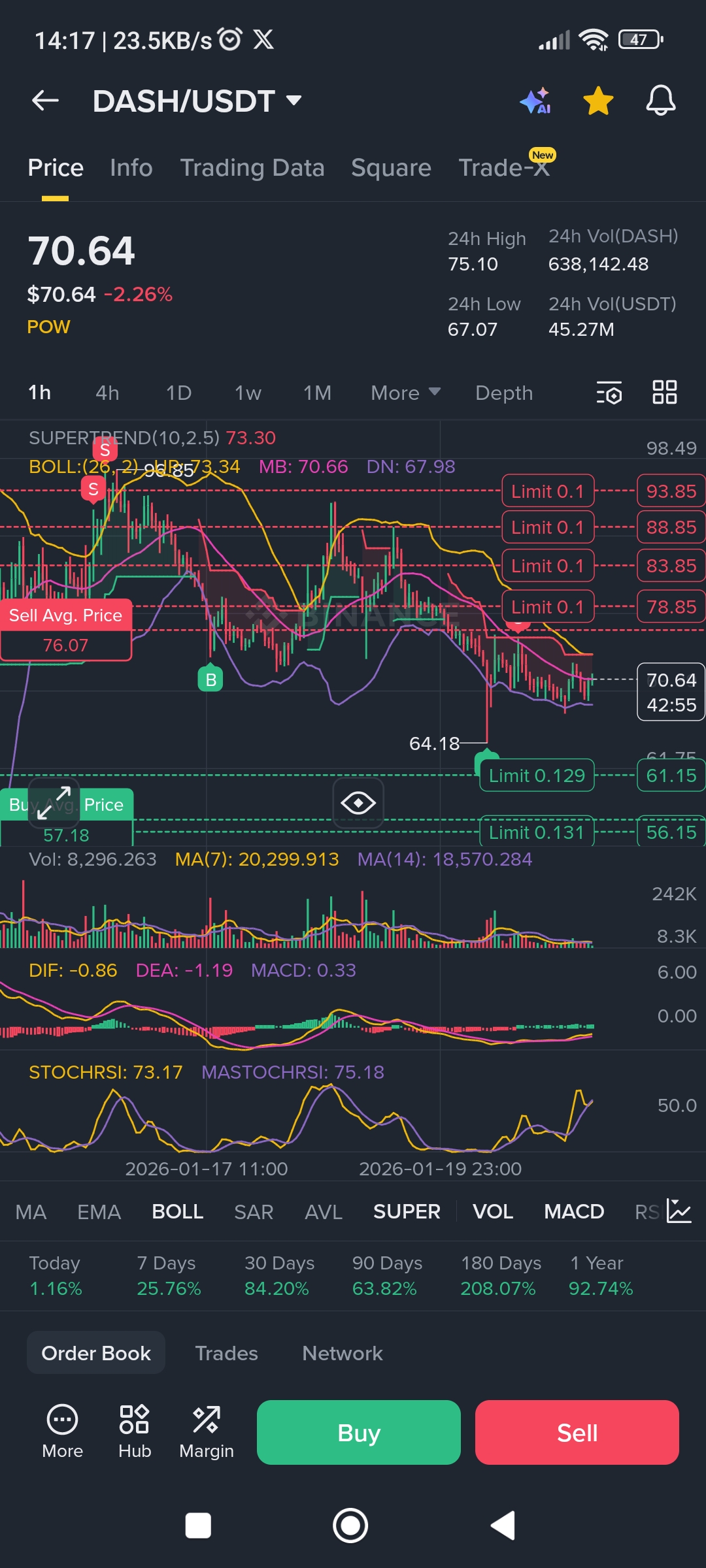Viewport: 706px width, 1568px height.
Task: Switch to the Trading Data tab
Action: (252, 168)
